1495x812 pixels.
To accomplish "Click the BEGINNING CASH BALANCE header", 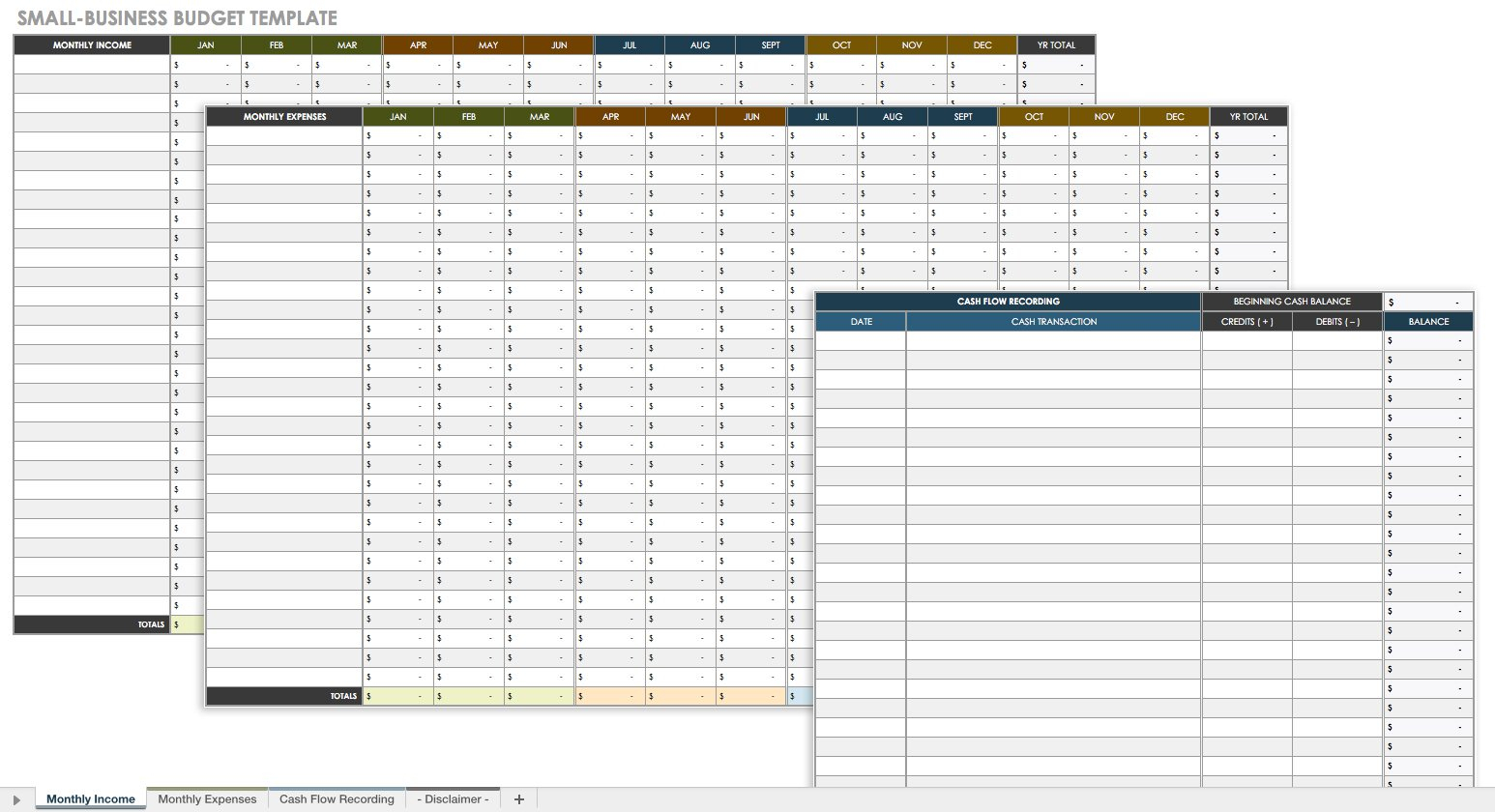I will tap(1290, 301).
